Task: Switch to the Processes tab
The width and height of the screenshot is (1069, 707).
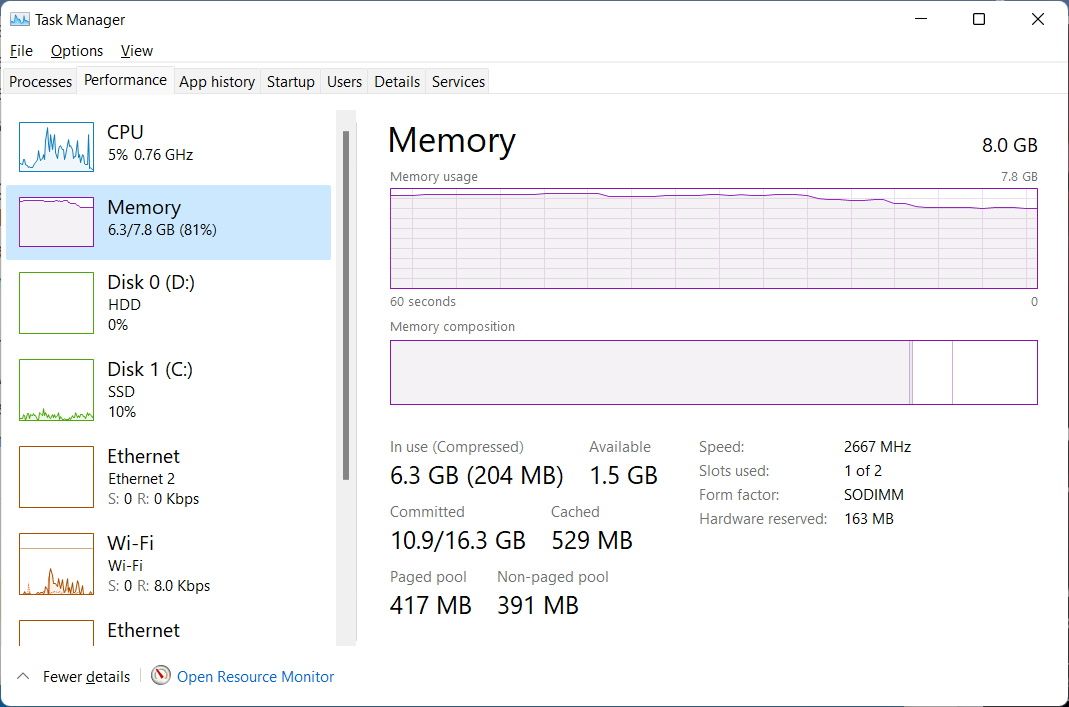Action: [x=40, y=81]
